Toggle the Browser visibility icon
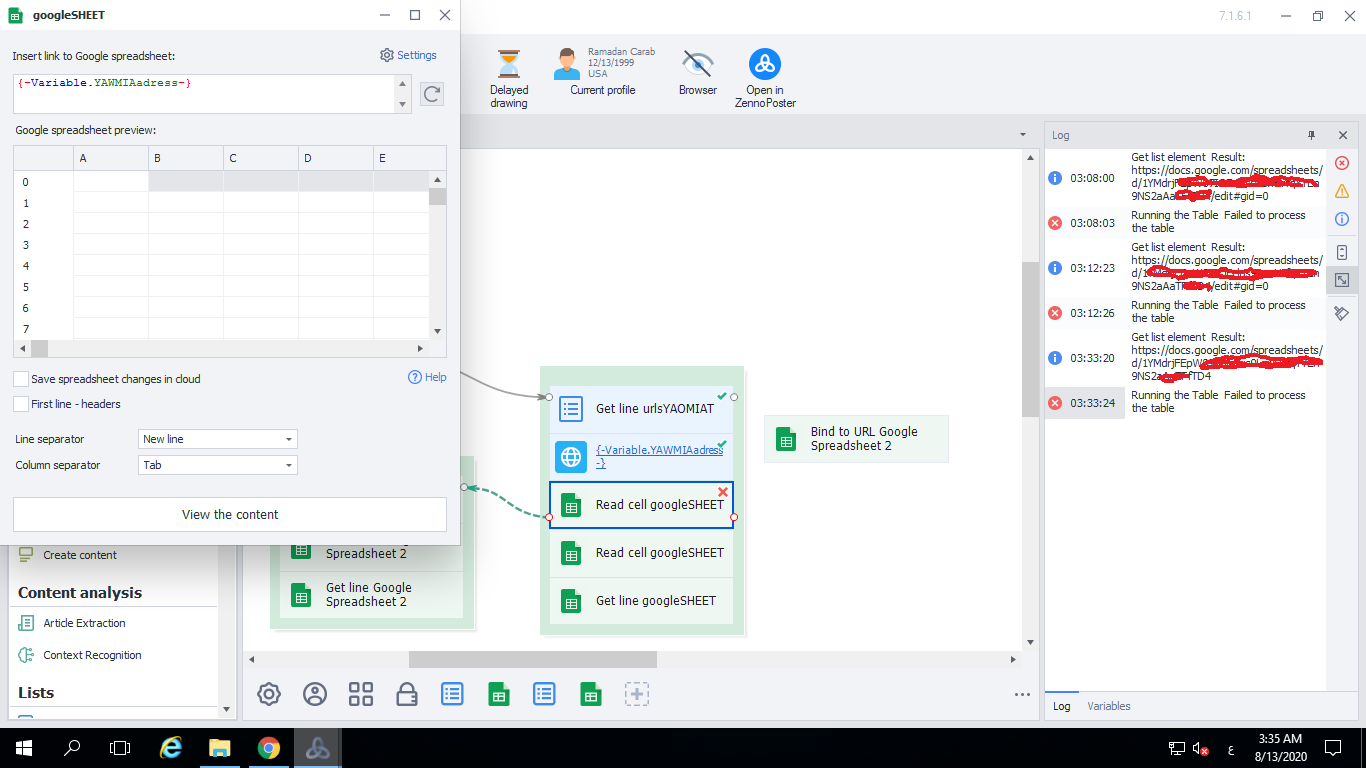This screenshot has width=1366, height=768. 697,65
